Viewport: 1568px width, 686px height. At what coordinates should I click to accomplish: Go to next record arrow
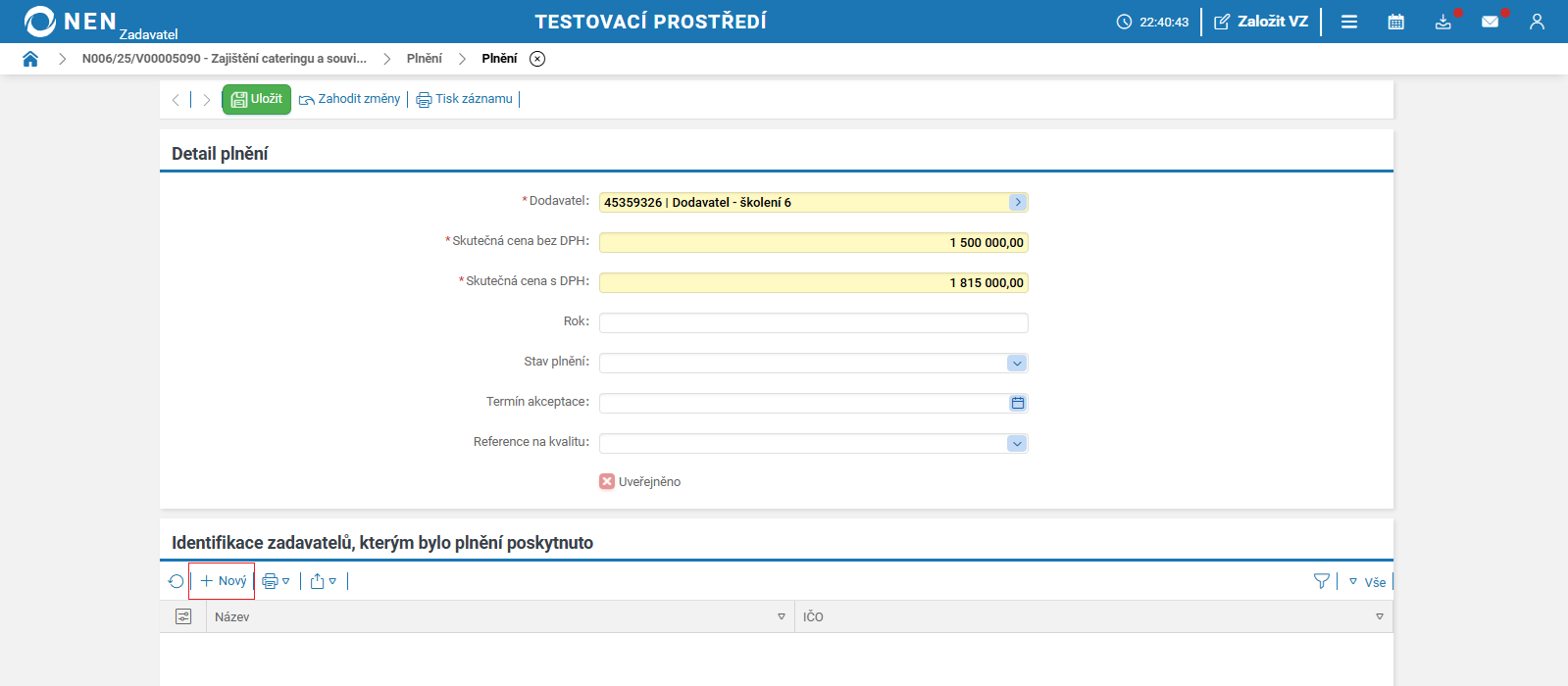[207, 100]
